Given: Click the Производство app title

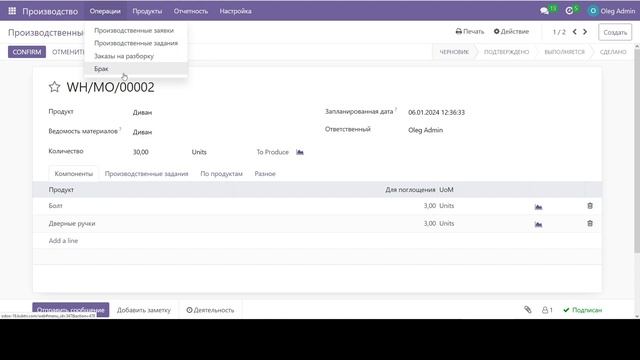Looking at the screenshot, I should point(50,11).
